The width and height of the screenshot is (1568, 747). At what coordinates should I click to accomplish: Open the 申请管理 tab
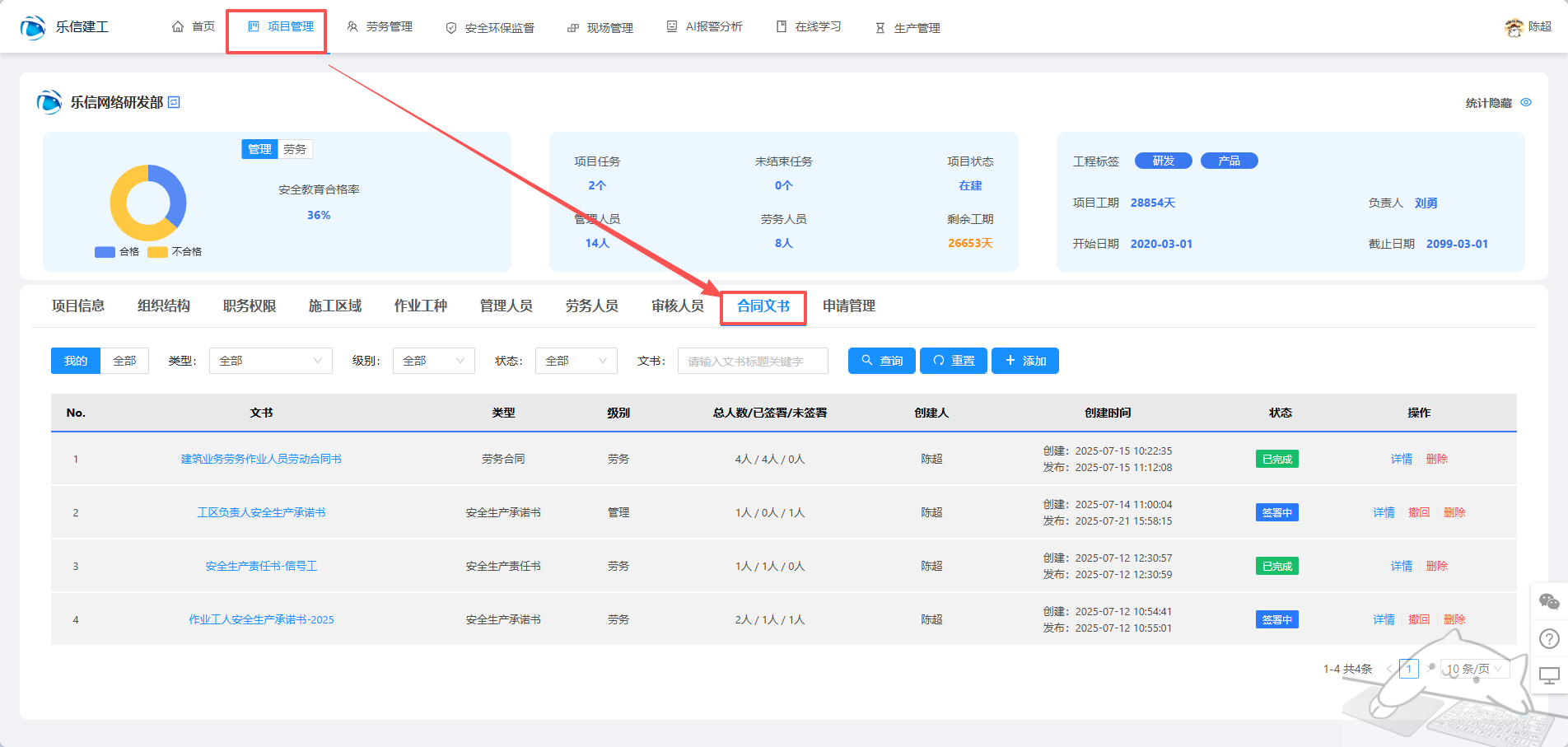[x=848, y=306]
